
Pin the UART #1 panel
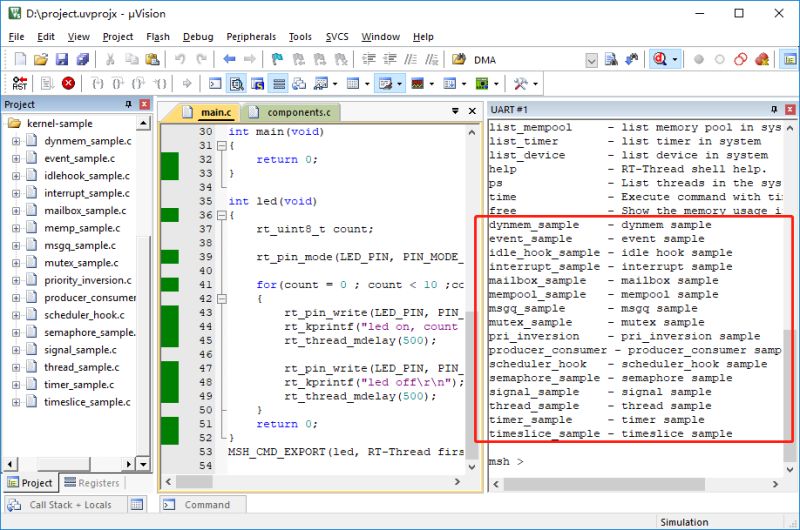[x=774, y=109]
